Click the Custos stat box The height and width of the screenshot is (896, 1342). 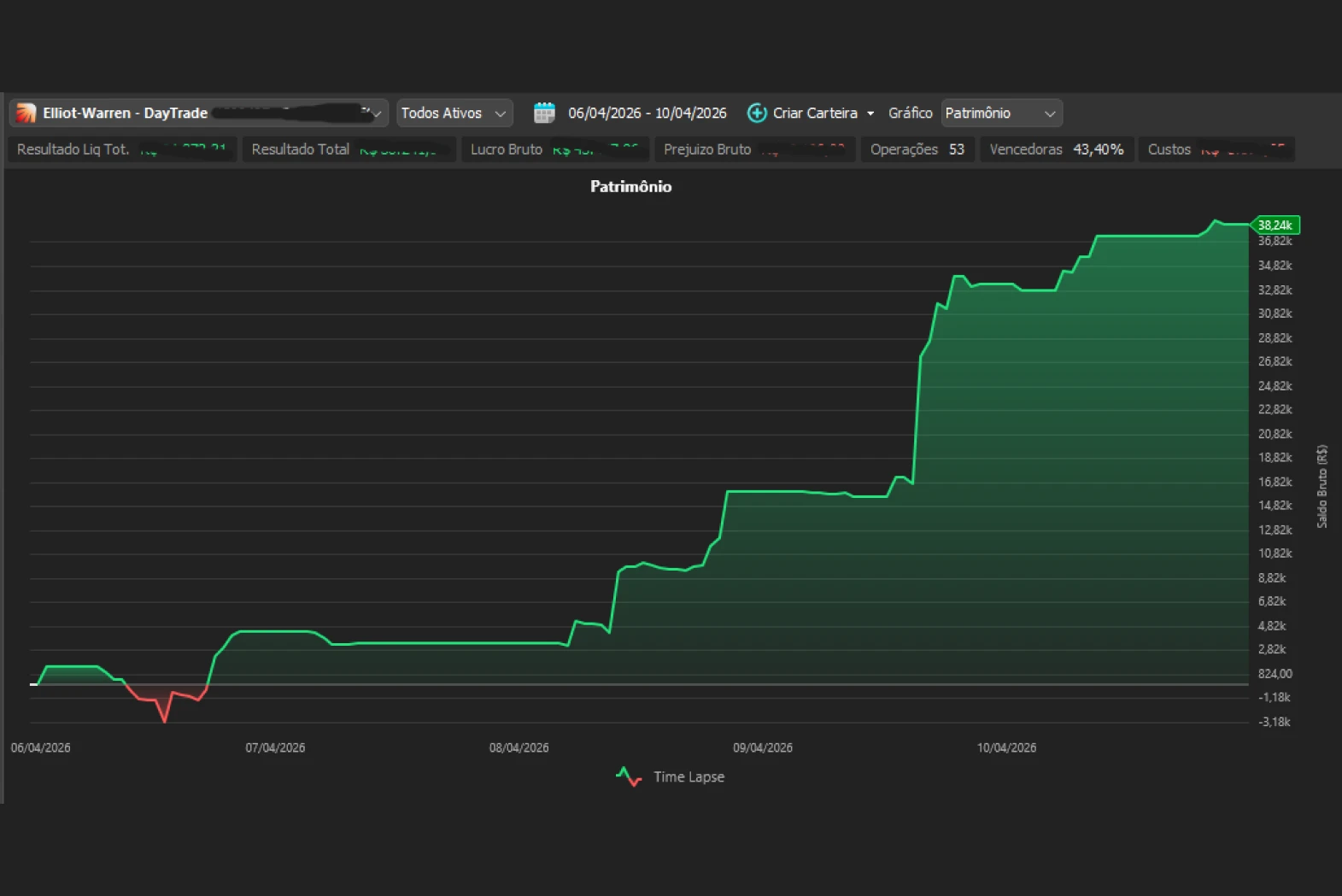[1216, 149]
